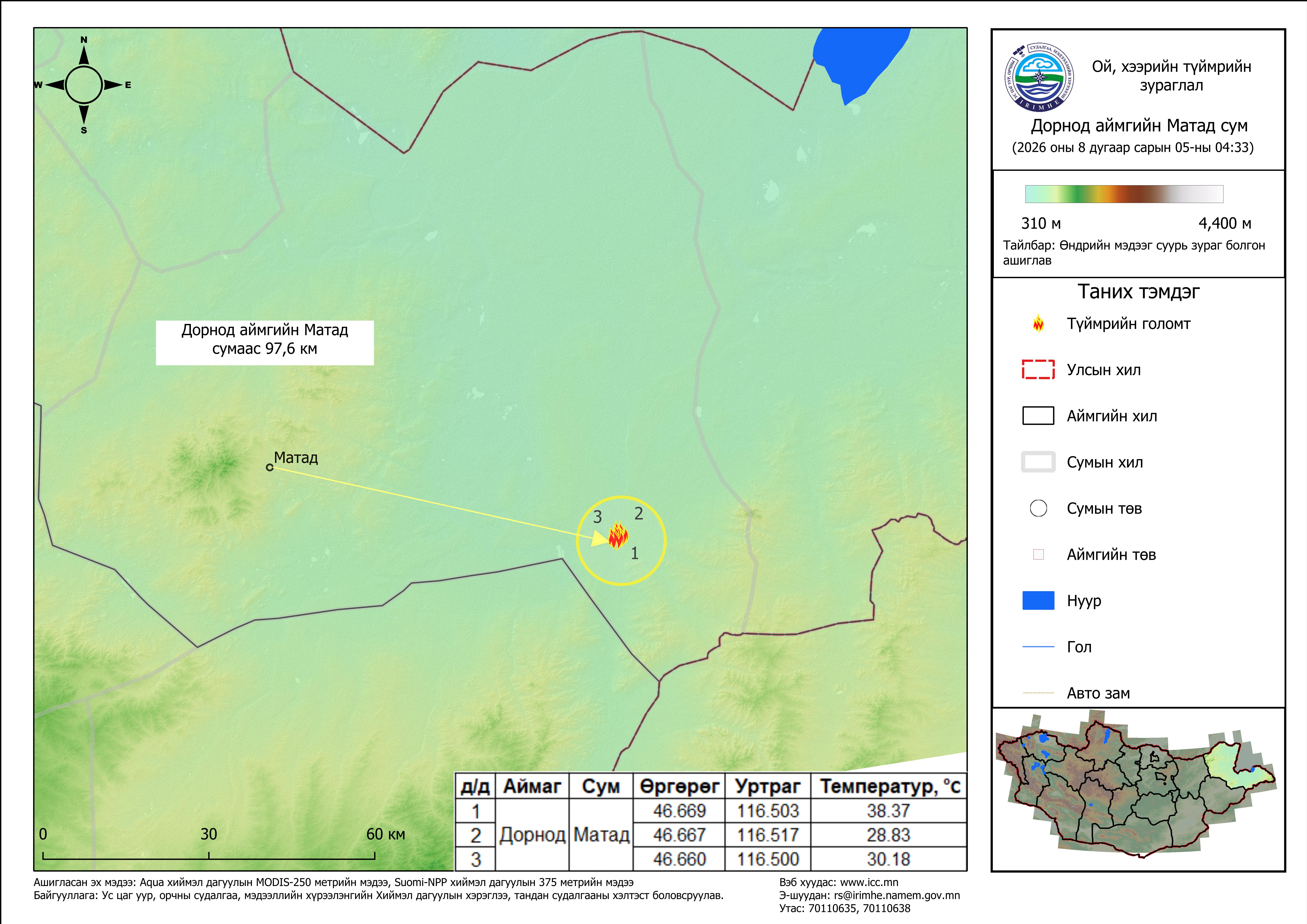
Task: Click the longitude cell 116.503
Action: (768, 811)
